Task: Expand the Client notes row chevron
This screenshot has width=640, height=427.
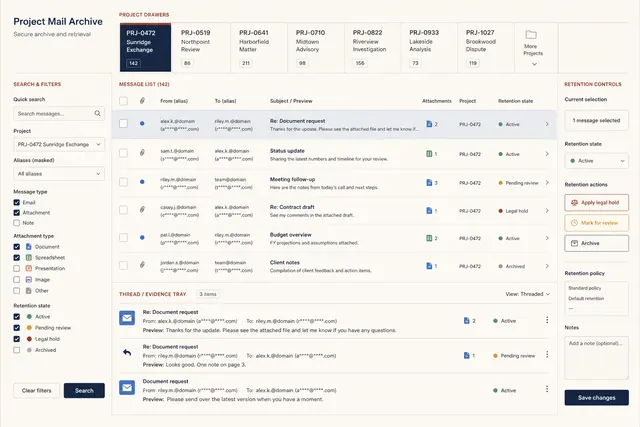Action: (x=547, y=266)
